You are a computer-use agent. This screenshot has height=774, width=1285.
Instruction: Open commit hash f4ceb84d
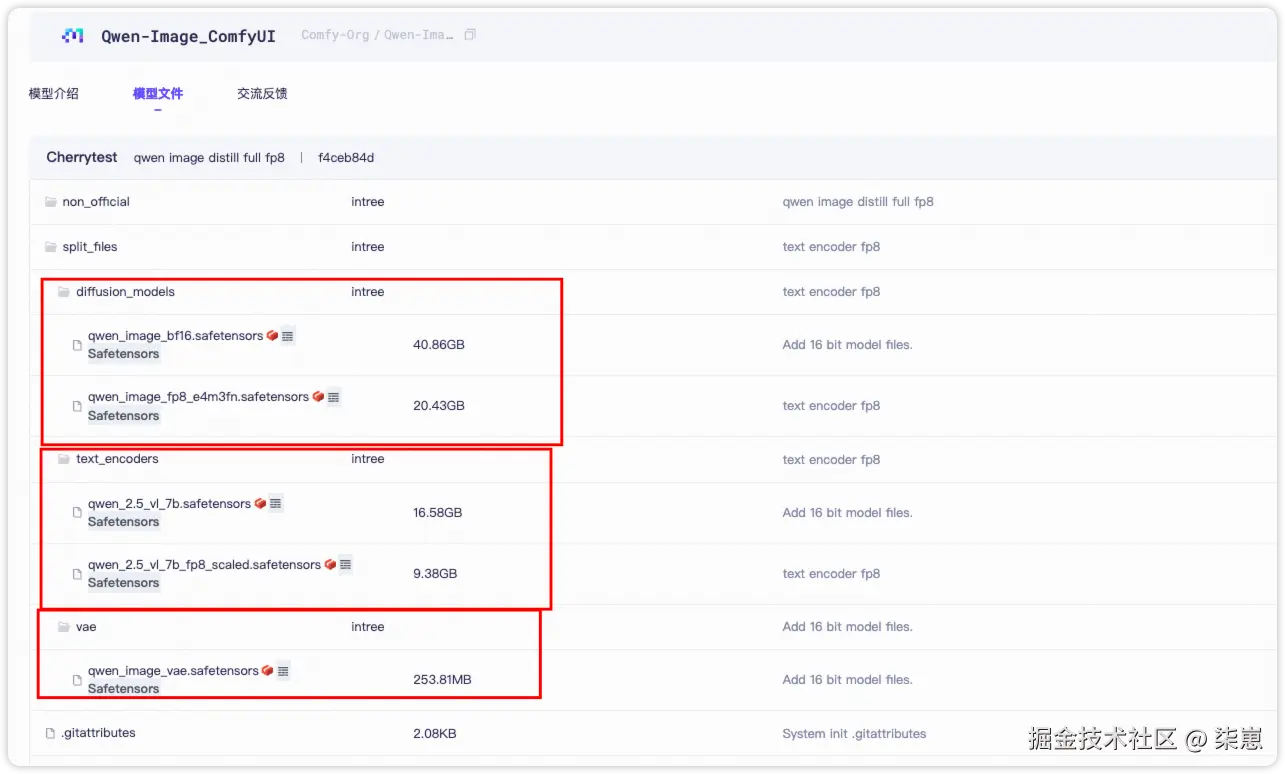[346, 158]
